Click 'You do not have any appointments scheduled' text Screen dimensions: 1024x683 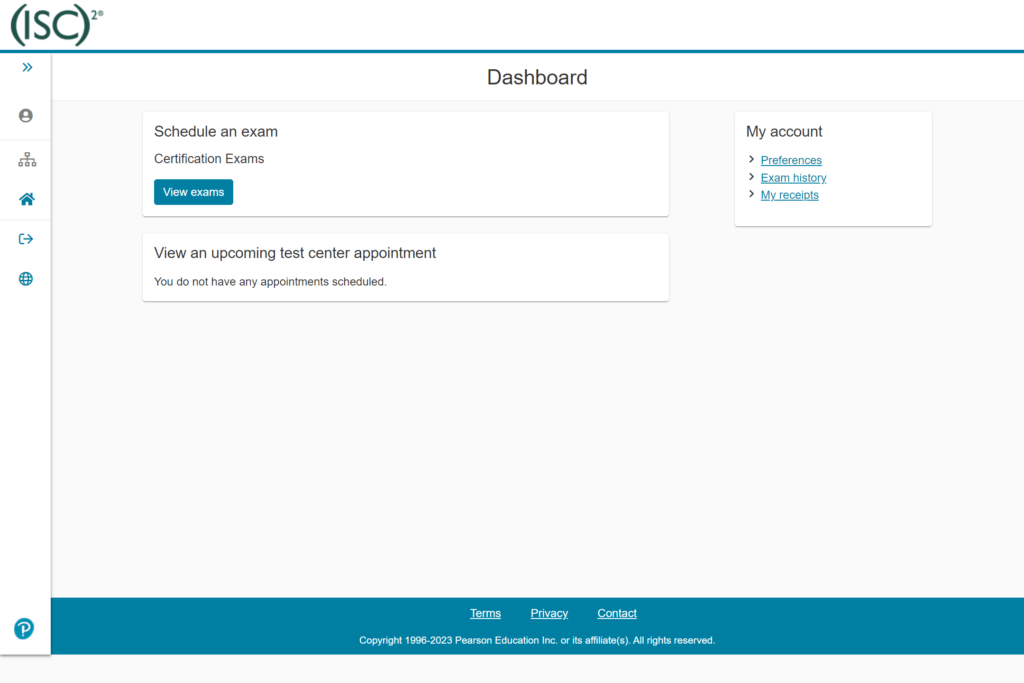point(270,281)
